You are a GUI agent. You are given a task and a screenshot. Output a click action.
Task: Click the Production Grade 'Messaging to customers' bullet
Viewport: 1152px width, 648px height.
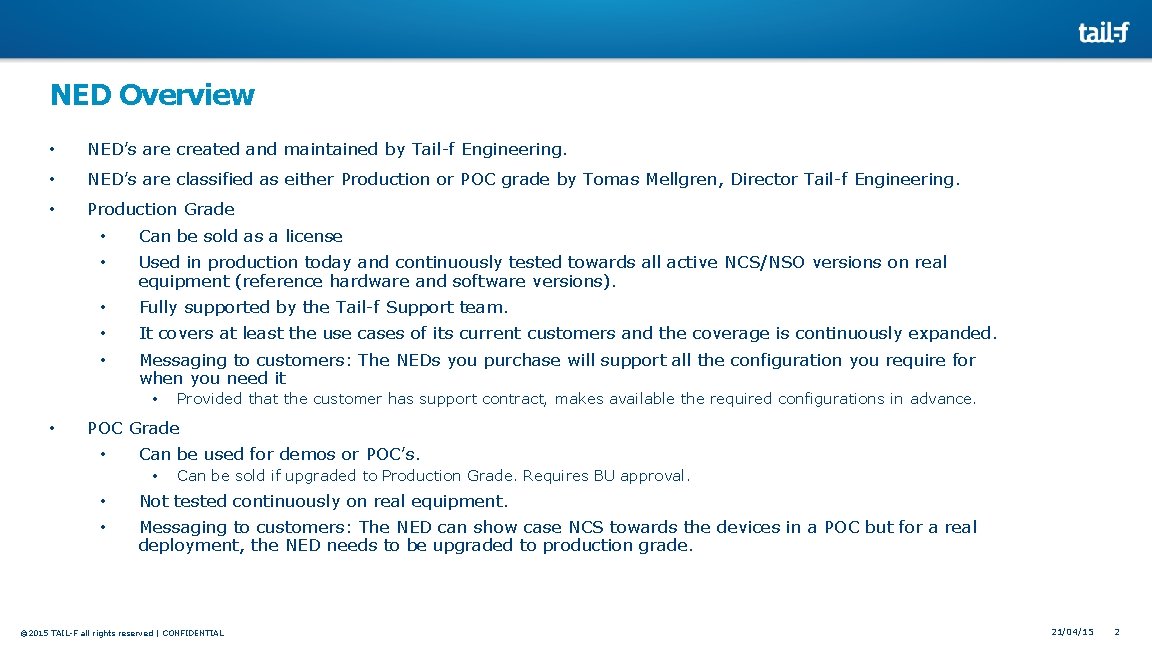[557, 369]
